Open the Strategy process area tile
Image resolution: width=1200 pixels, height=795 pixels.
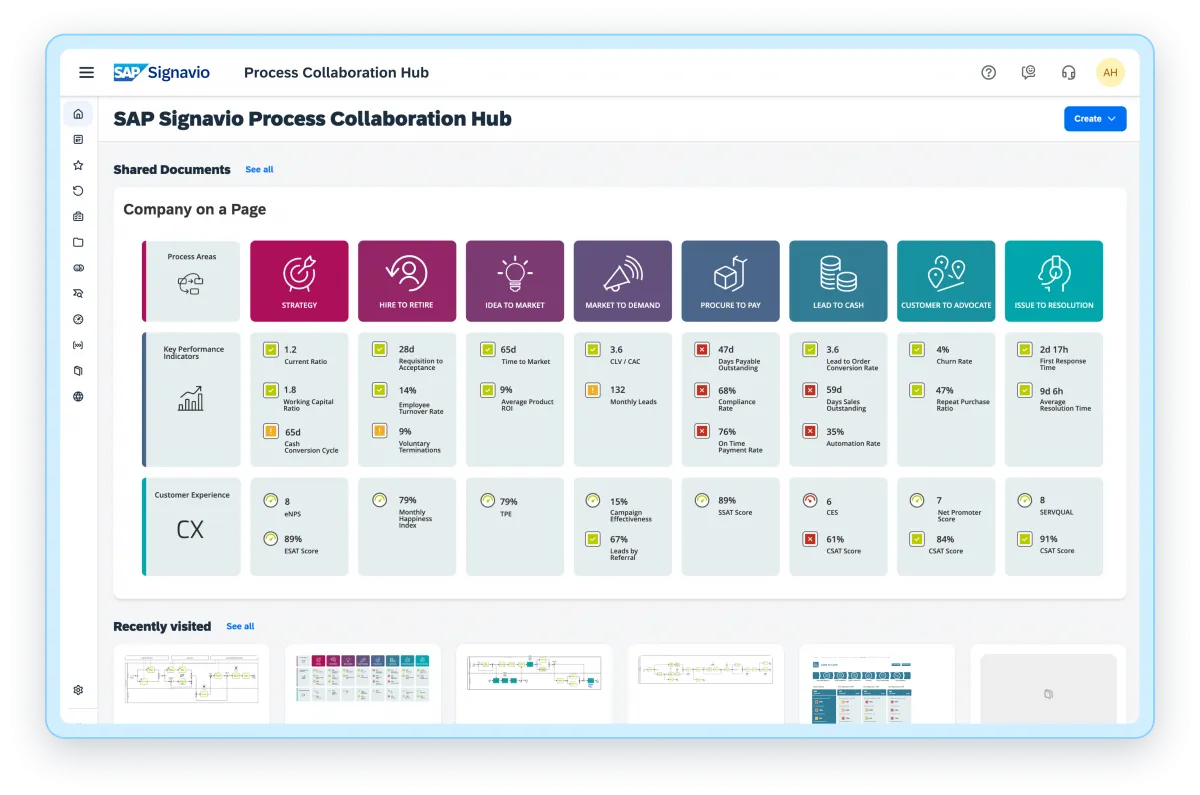299,281
